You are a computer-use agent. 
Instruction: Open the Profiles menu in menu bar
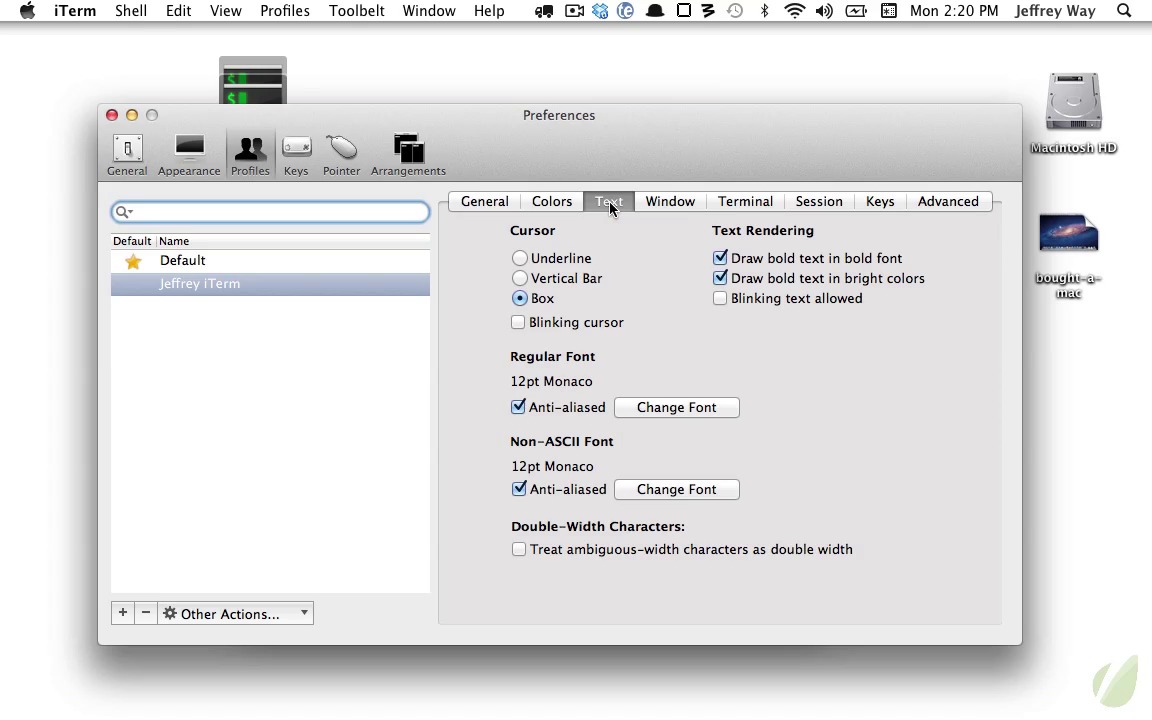tap(284, 11)
